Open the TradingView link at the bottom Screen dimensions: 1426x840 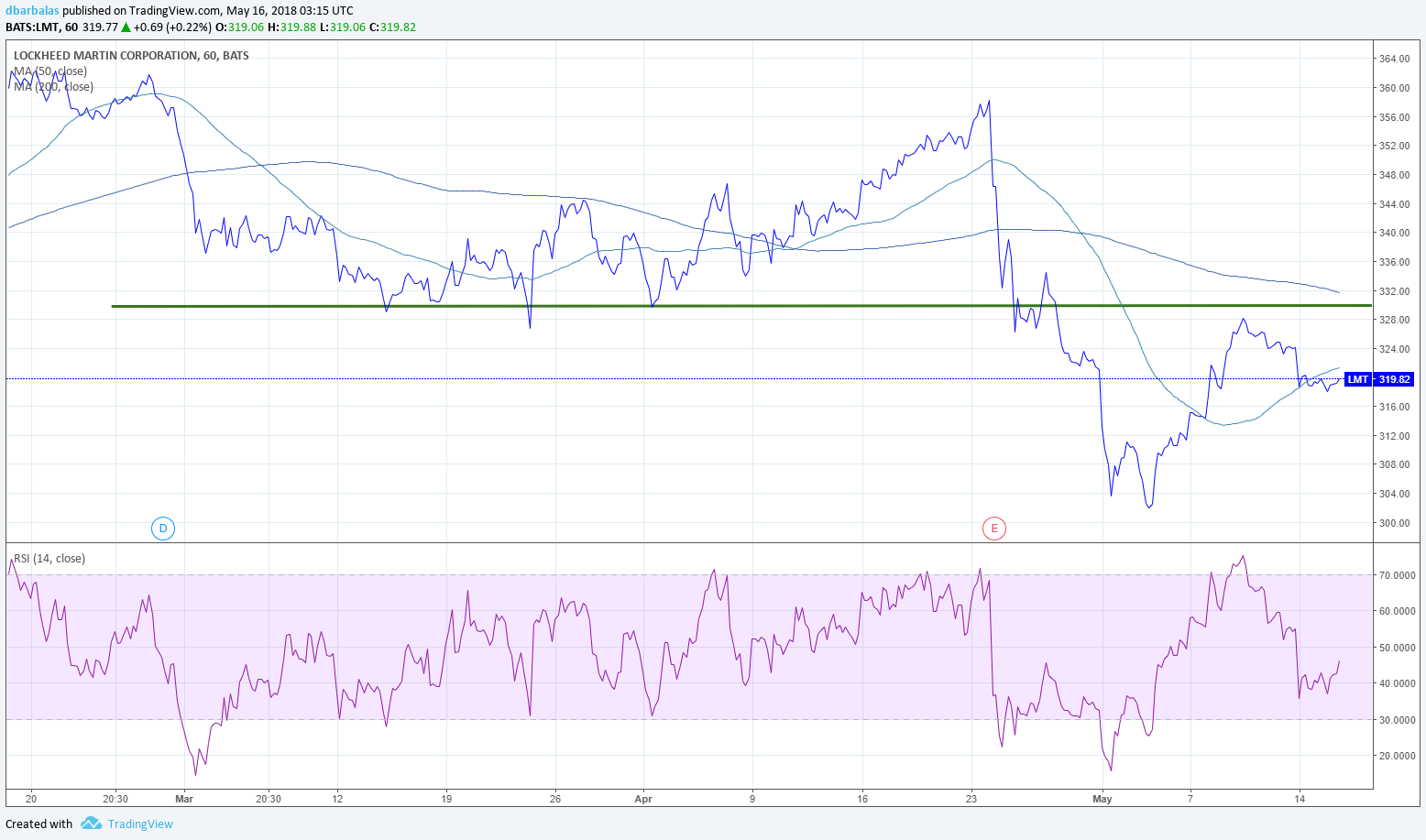(139, 824)
